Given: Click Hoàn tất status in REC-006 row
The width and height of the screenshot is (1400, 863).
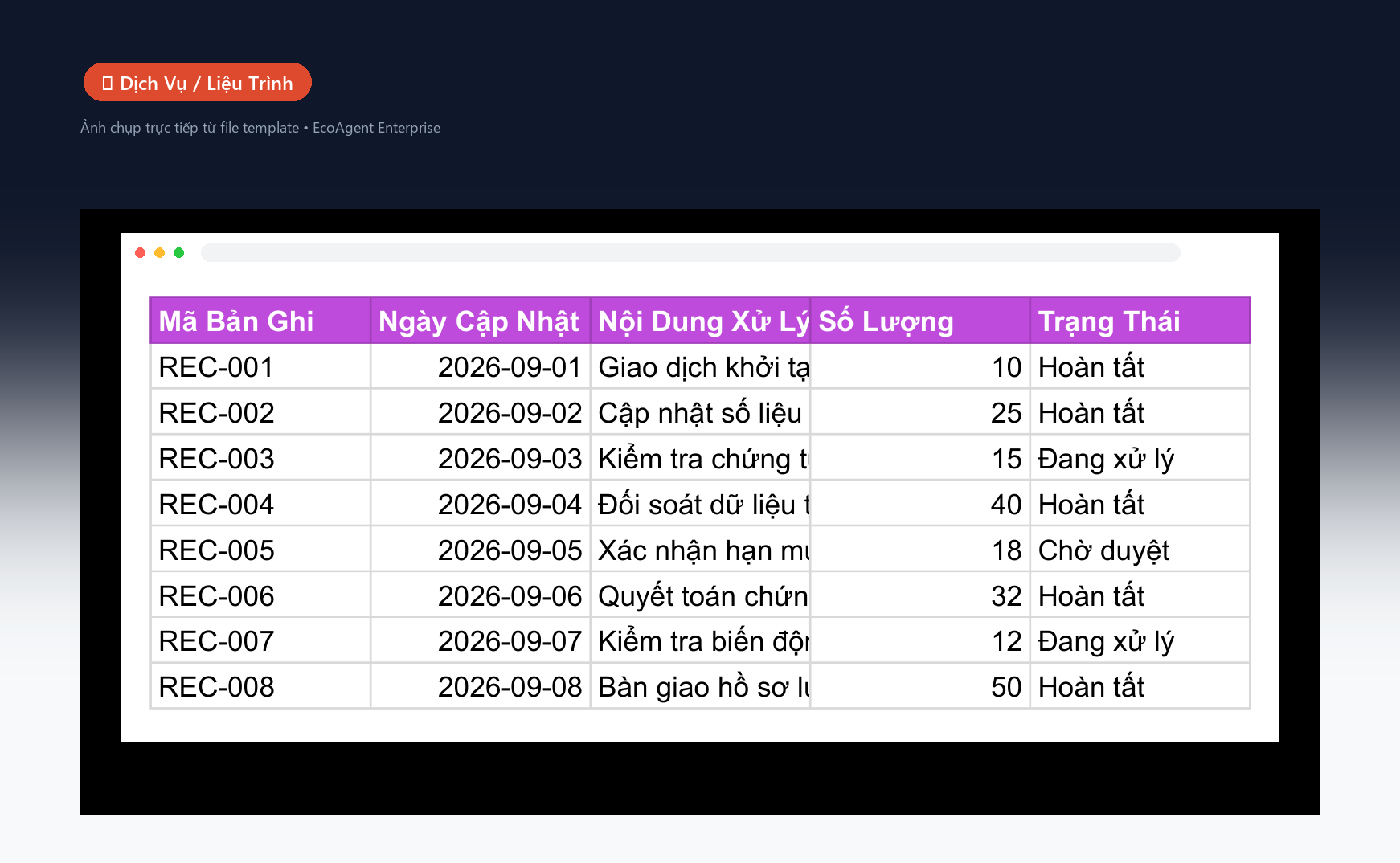Looking at the screenshot, I should click(1140, 595).
